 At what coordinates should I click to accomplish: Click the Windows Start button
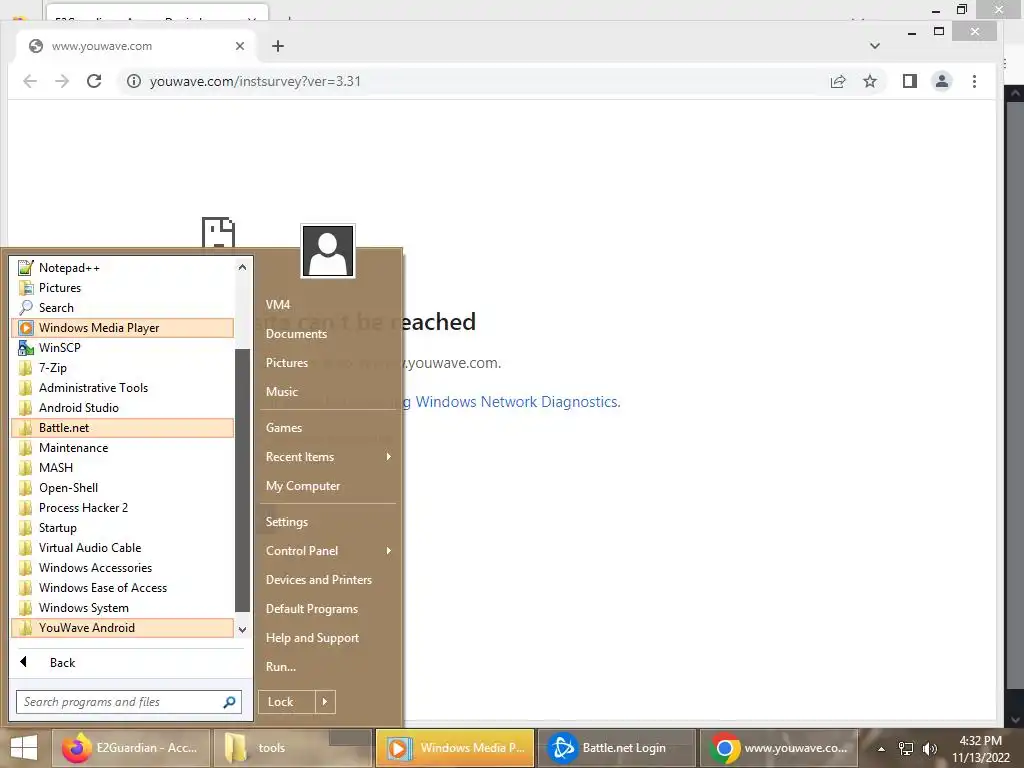(x=24, y=748)
